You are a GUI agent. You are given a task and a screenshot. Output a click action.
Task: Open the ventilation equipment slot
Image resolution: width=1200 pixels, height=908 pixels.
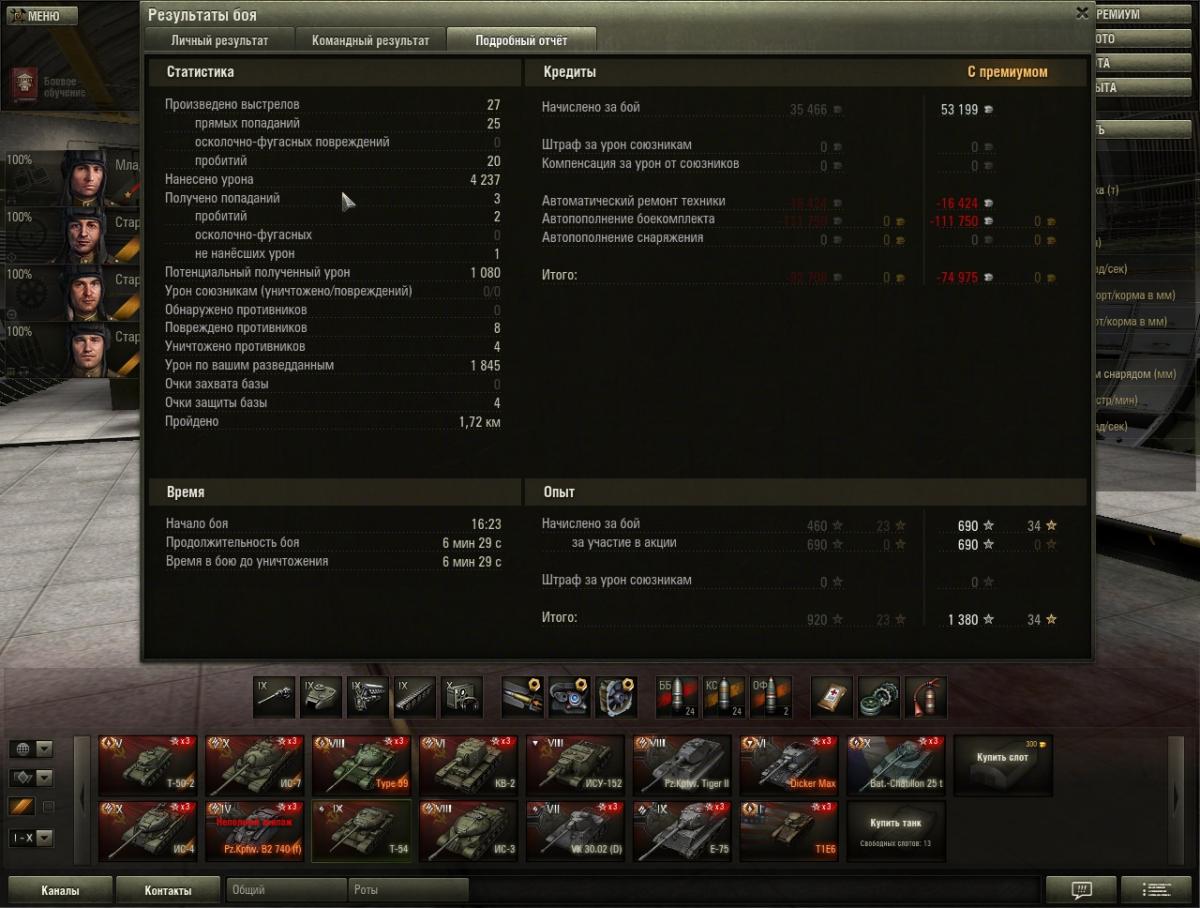tap(615, 697)
